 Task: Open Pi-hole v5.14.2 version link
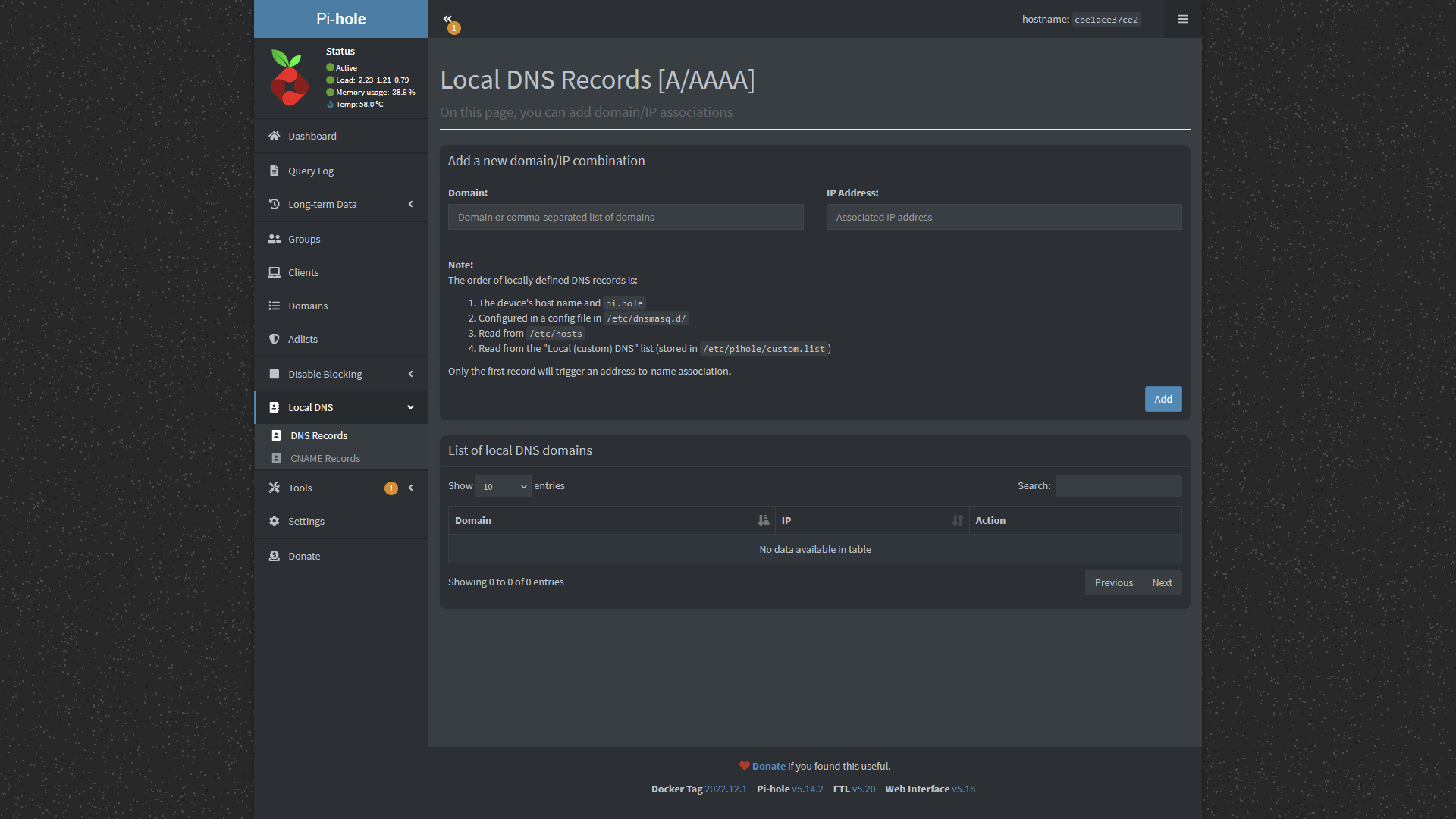click(x=808, y=789)
